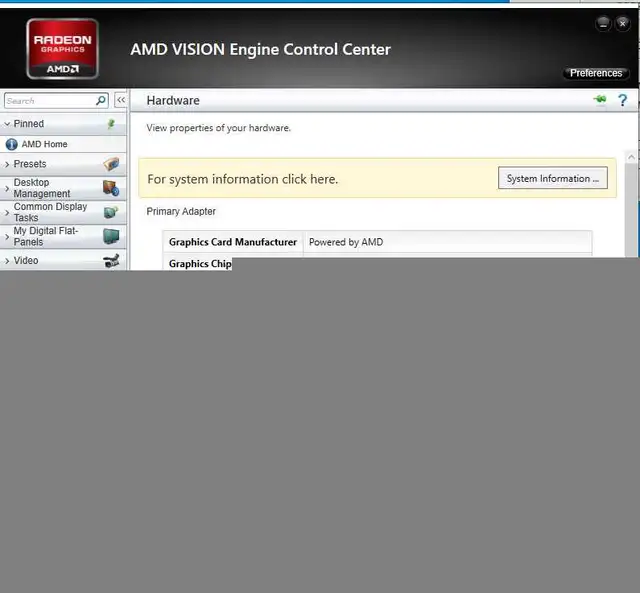Click the 'Hardware' page title
Screen dimensions: 640x593
point(173,100)
